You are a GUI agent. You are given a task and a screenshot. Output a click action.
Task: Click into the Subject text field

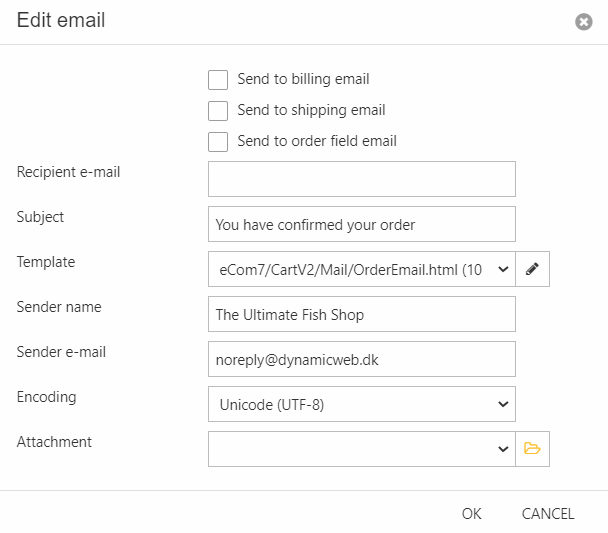(361, 224)
